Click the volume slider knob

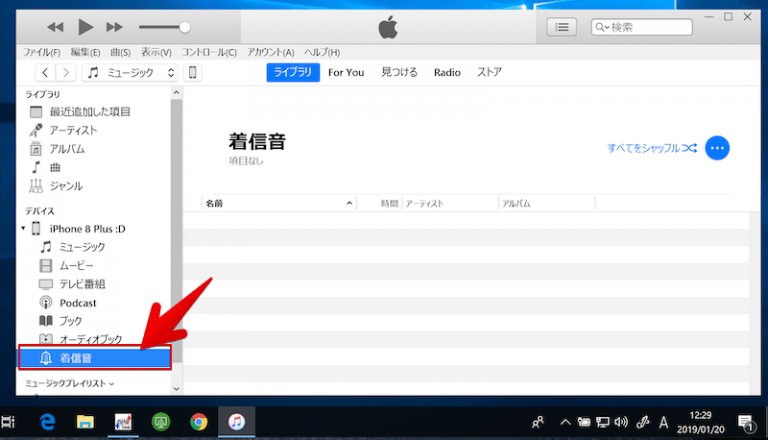[x=185, y=27]
